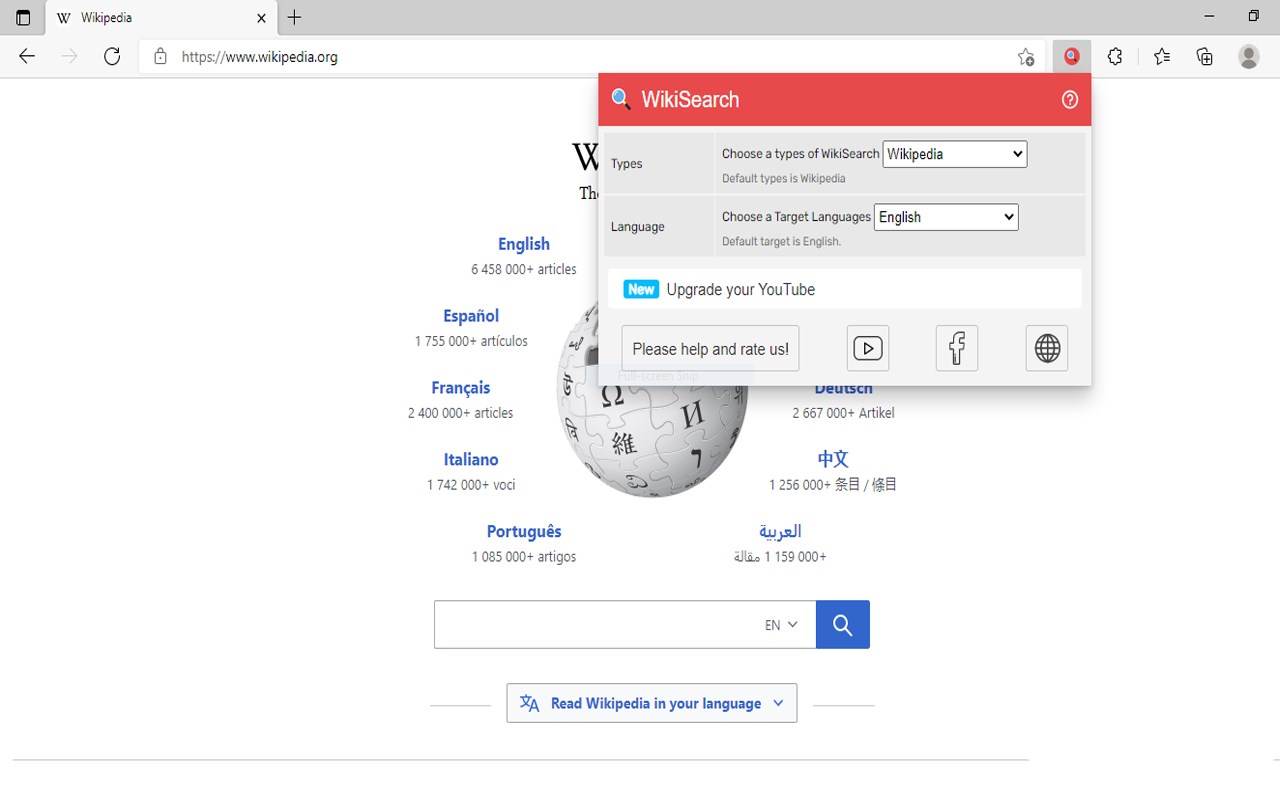Click '2 400 000+ articles' text

click(x=460, y=413)
